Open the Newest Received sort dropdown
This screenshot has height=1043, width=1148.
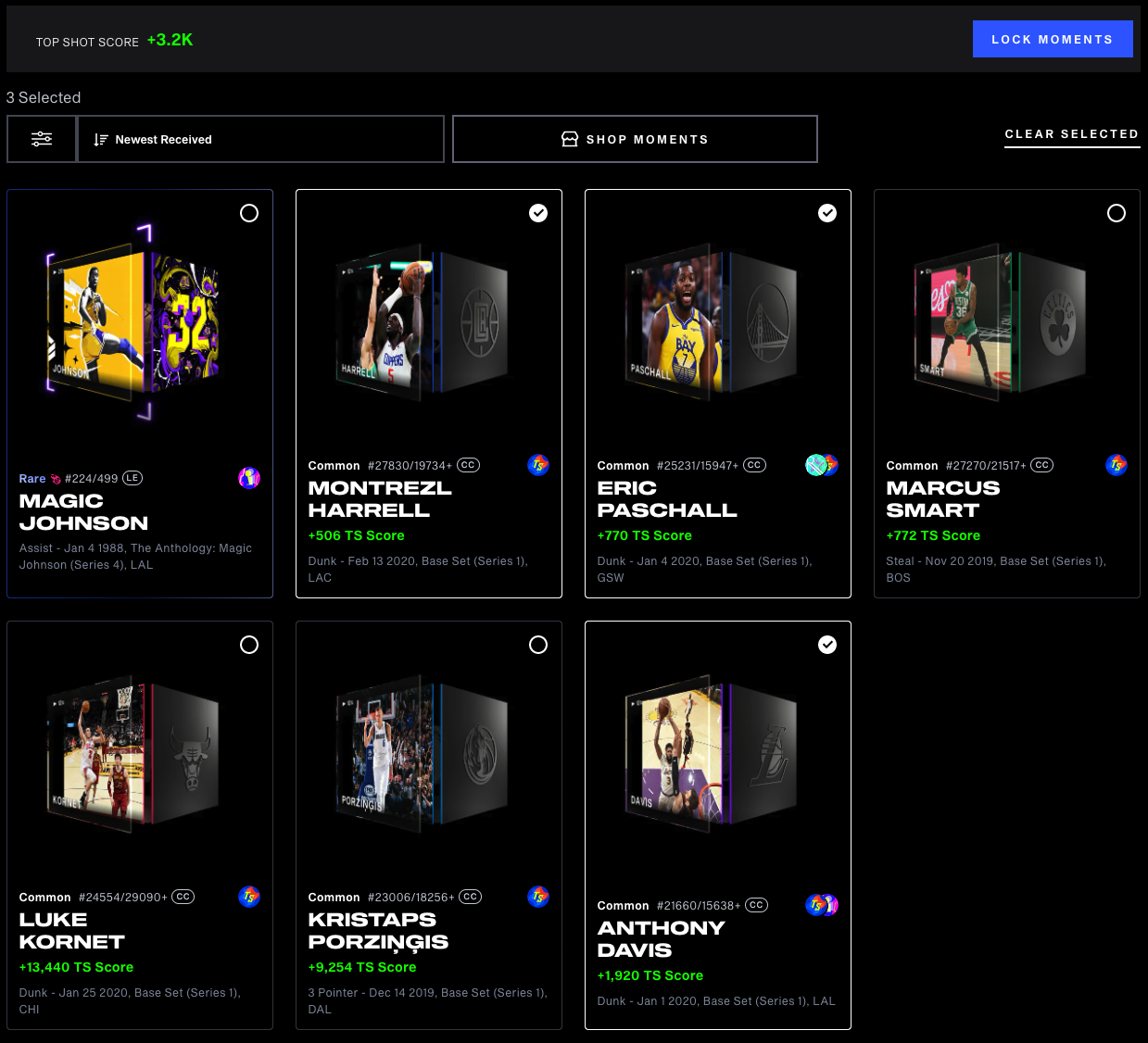[260, 139]
